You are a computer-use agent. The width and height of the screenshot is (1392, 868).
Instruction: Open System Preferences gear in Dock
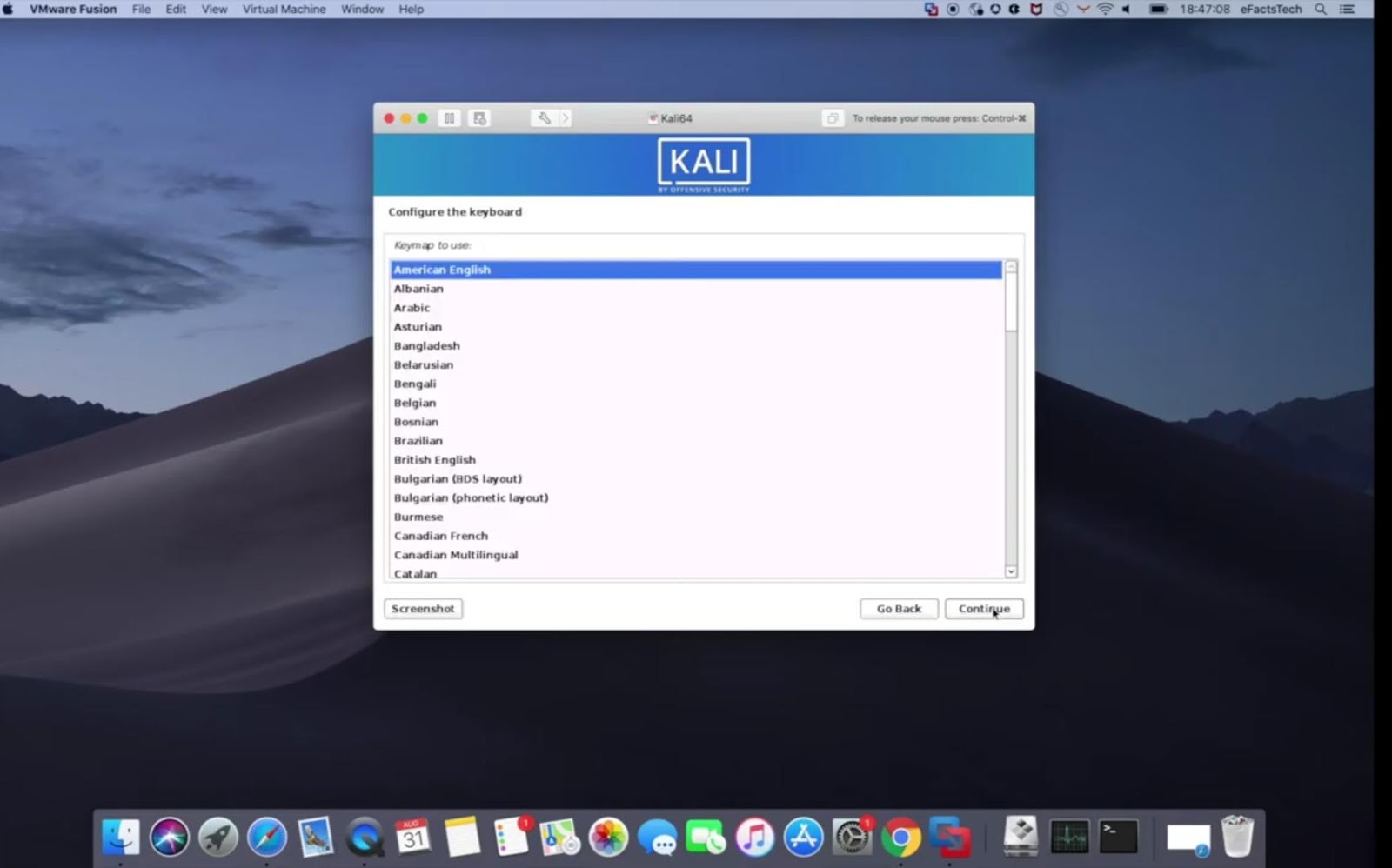click(852, 838)
